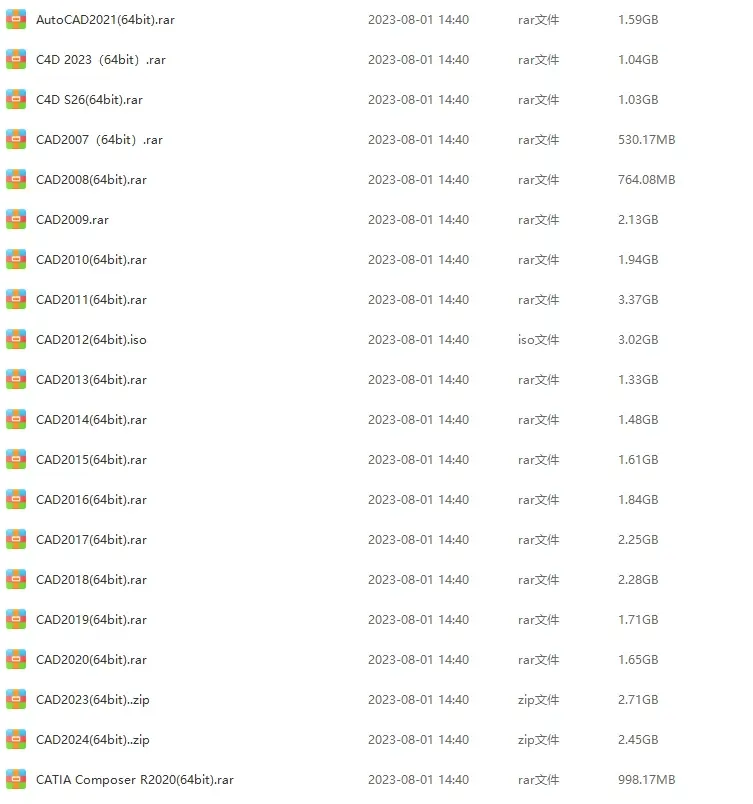Click file name CAD2016(64bit).rar
This screenshot has width=753, height=804.
point(91,499)
